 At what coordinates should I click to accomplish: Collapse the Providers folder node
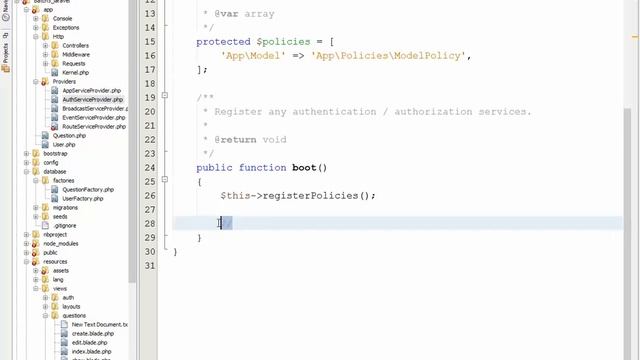tap(36, 82)
